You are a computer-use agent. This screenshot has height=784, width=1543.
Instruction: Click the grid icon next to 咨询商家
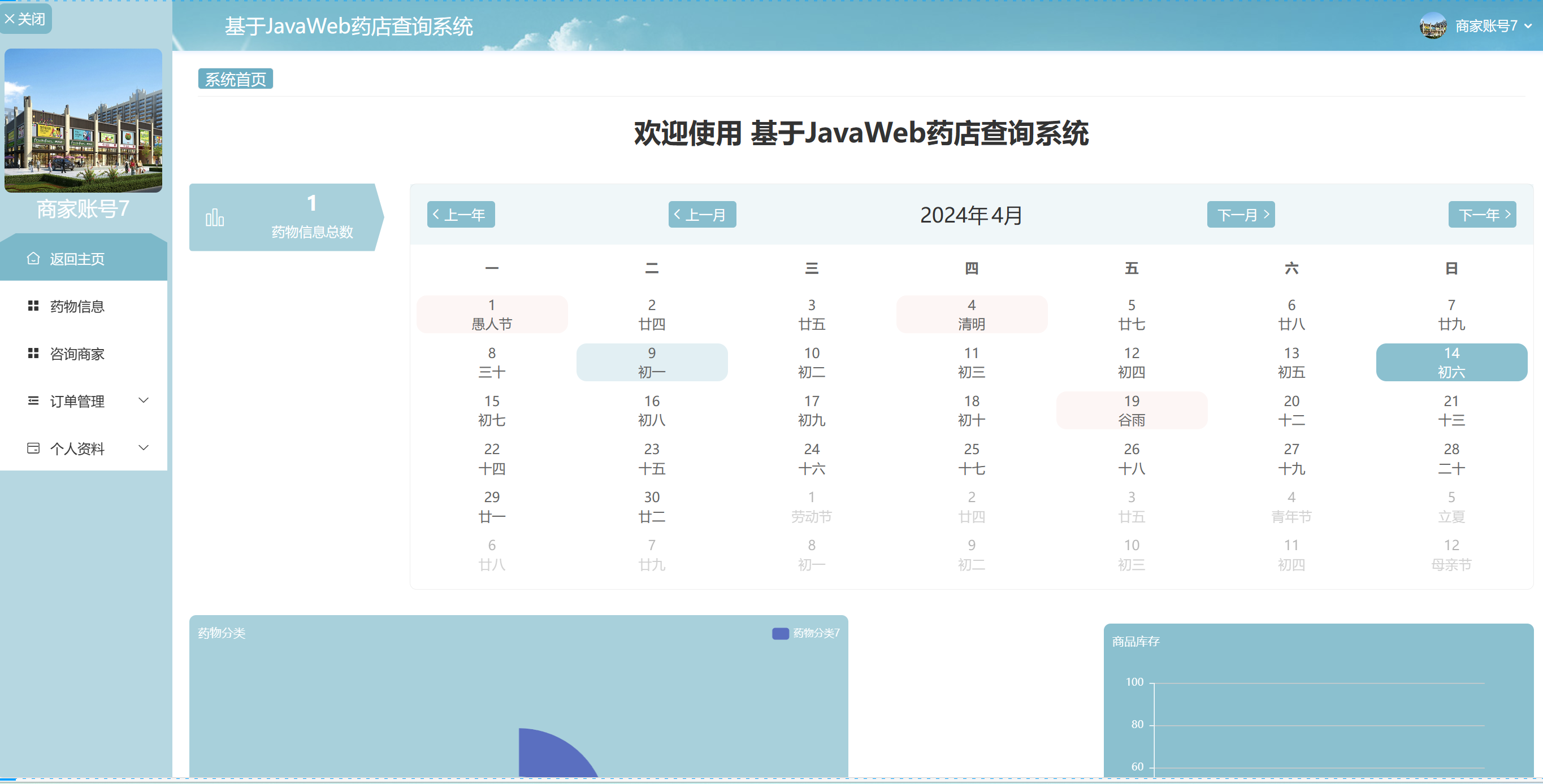tap(33, 354)
